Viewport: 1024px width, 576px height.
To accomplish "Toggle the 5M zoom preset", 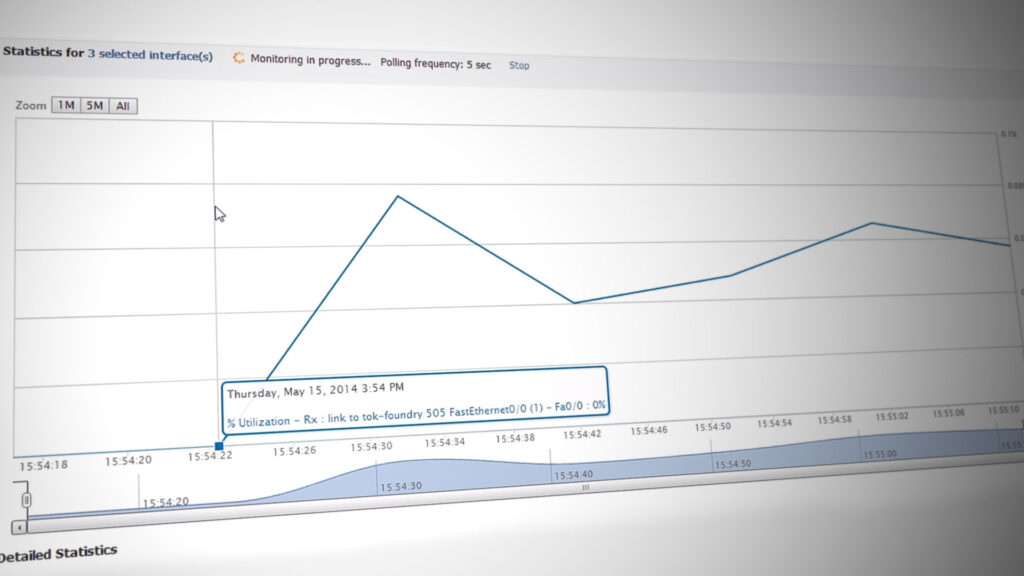I will click(94, 105).
